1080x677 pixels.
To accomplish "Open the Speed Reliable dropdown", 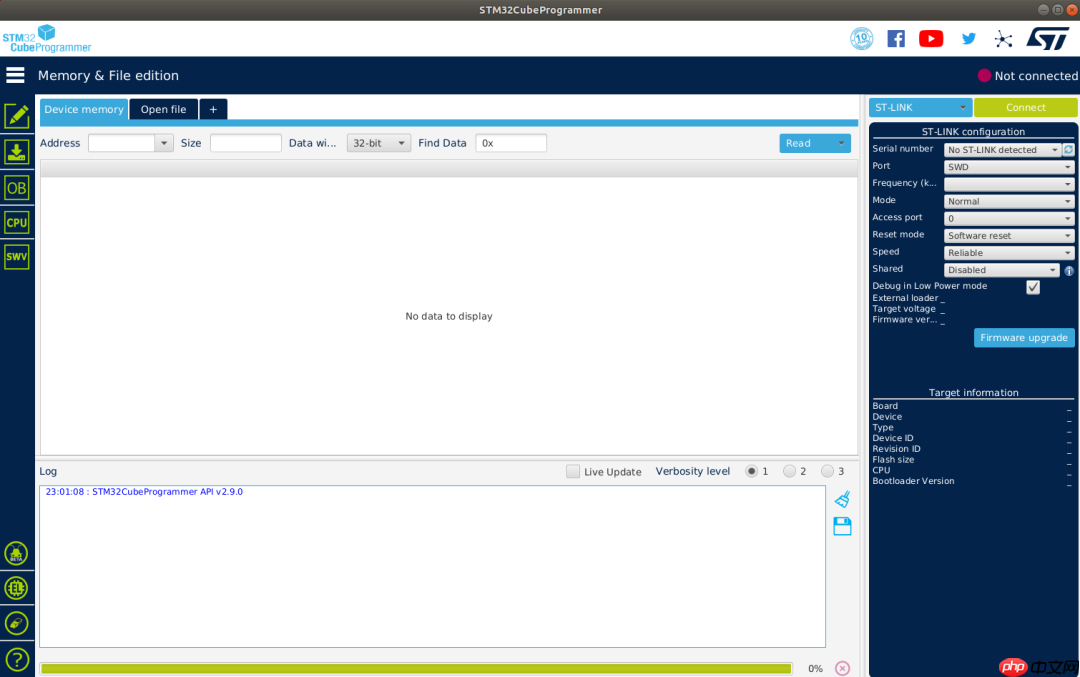I will pyautogui.click(x=1008, y=253).
